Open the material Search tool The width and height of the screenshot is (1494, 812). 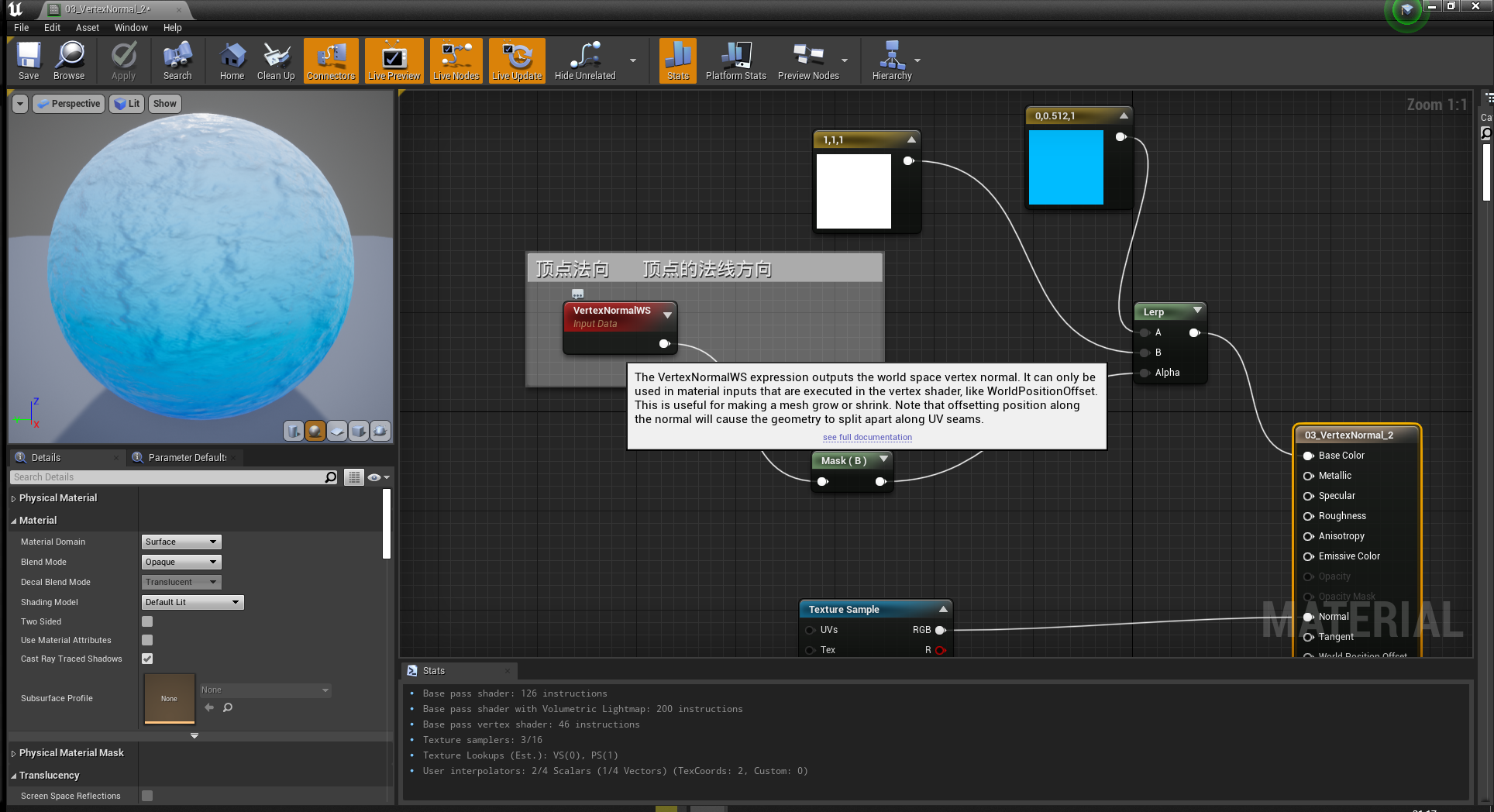pos(177,60)
